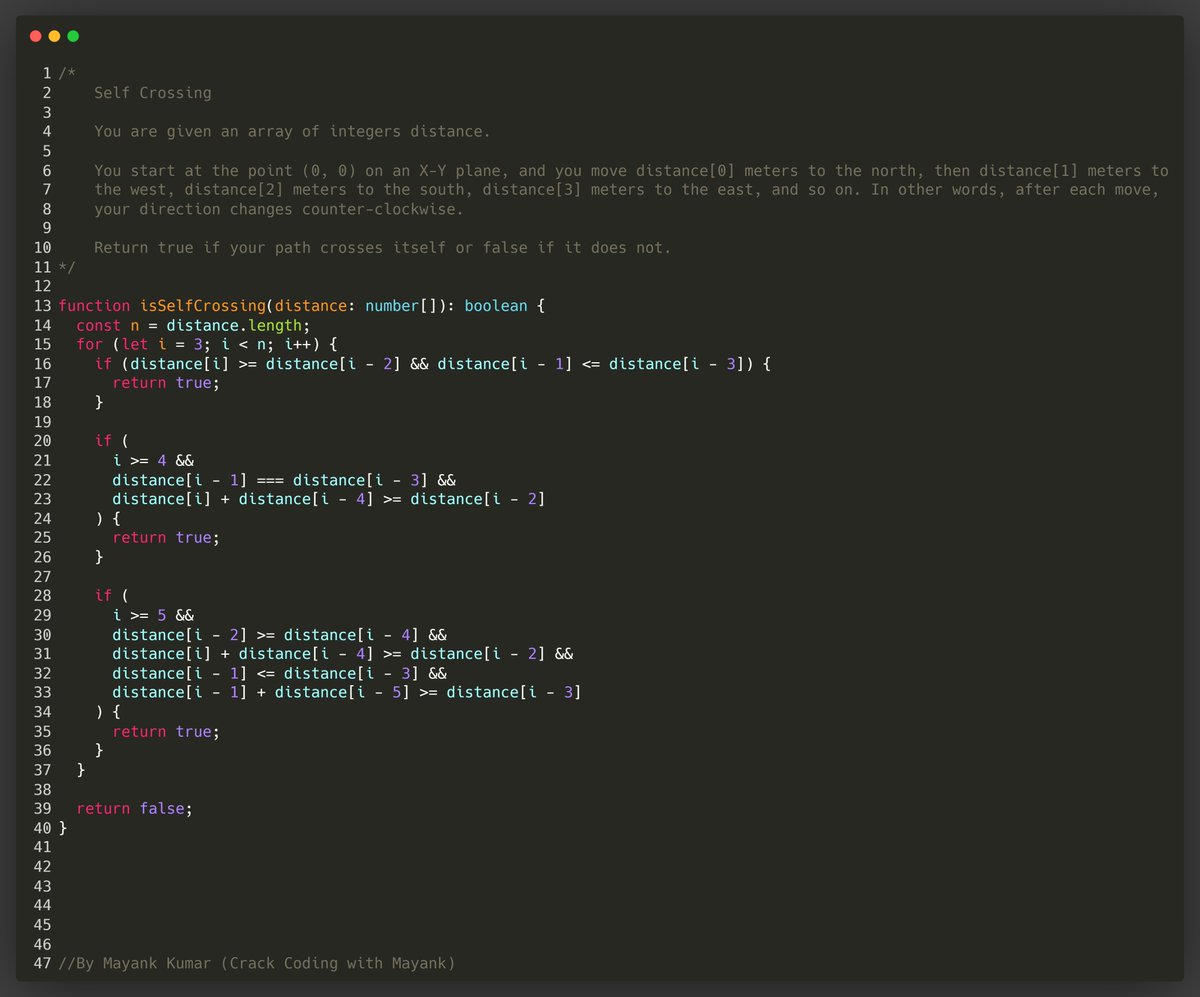Click 'distance[i - 3]' on line 16
Screen dimensions: 1200x997
(x=677, y=363)
